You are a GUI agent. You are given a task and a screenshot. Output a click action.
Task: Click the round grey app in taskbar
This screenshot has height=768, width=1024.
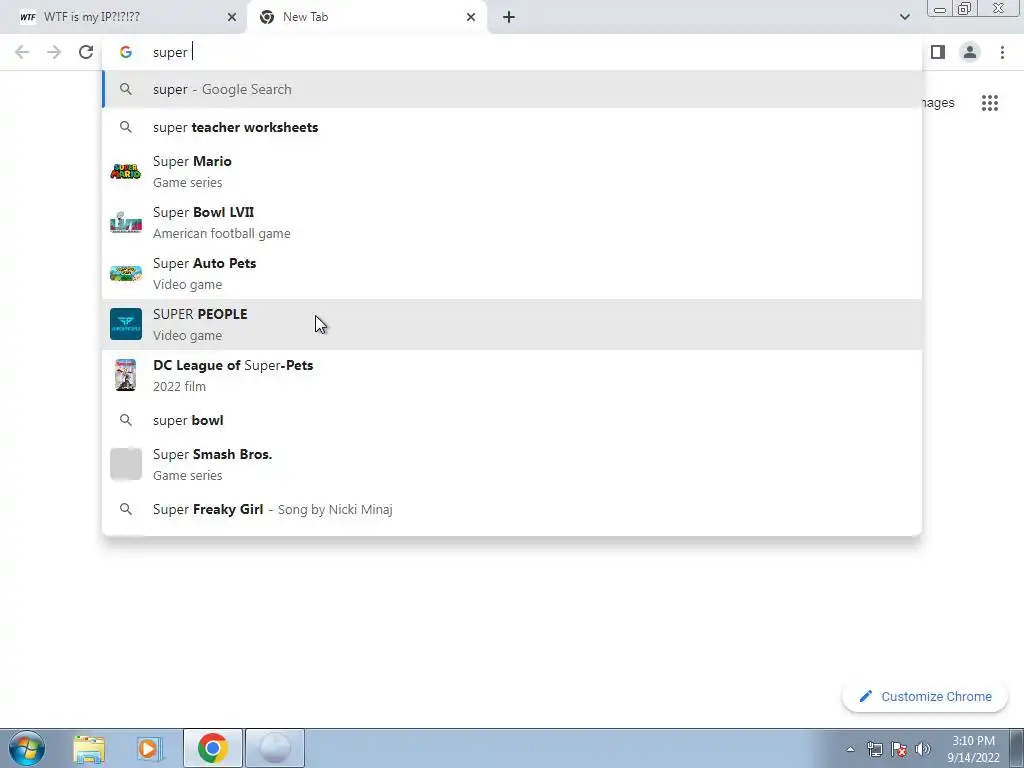275,748
